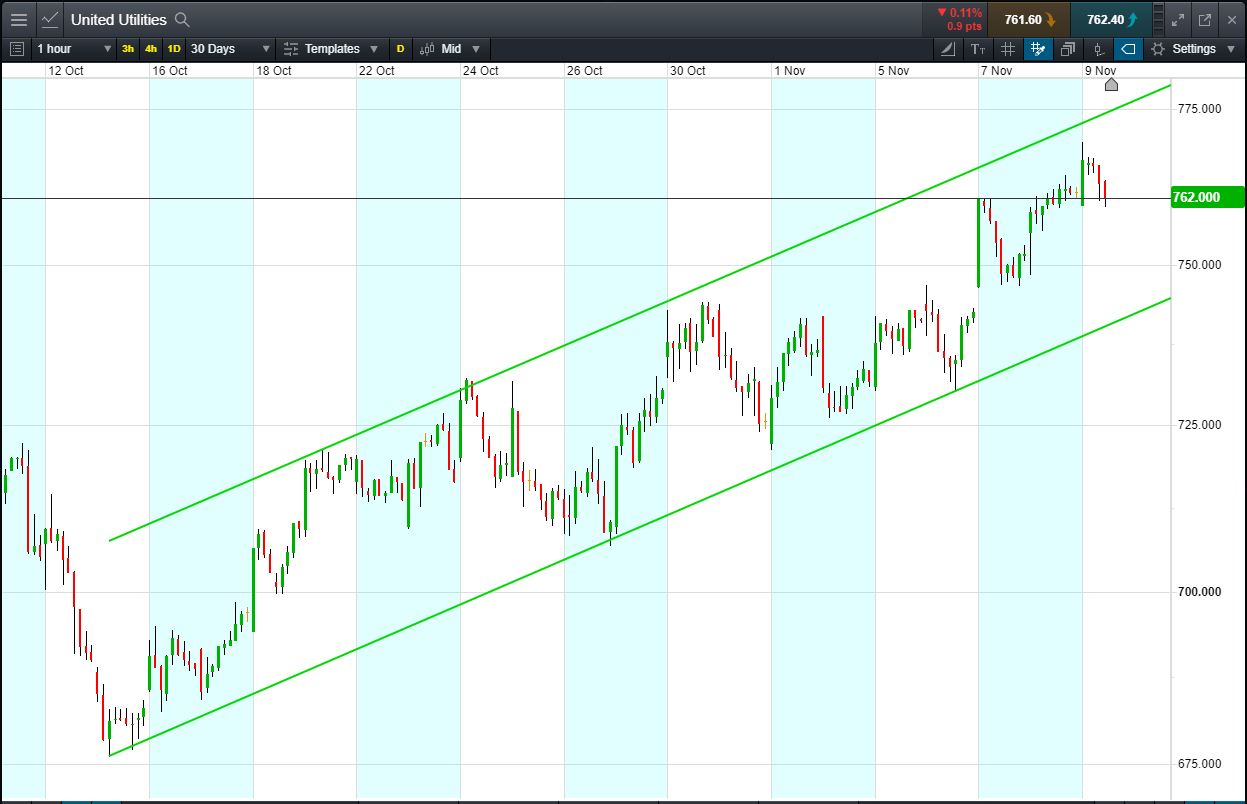This screenshot has height=804, width=1247.
Task: Switch to the 4h interval shortcut
Action: coord(151,48)
